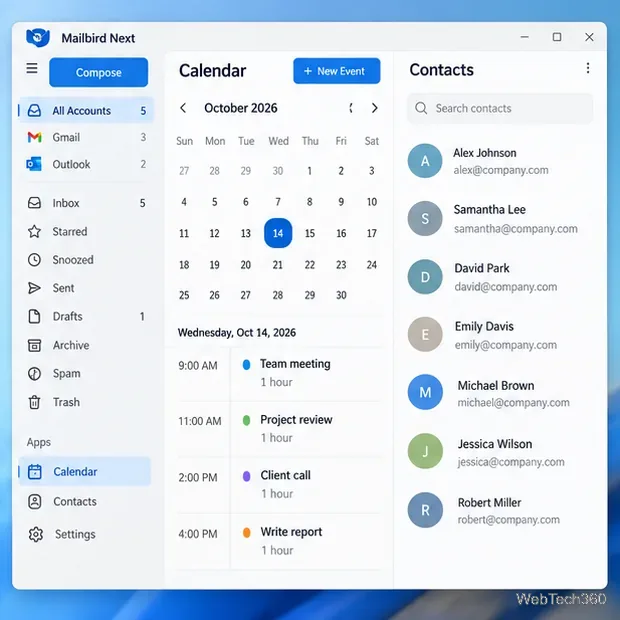
Task: Select October 17 in calendar
Action: click(372, 233)
